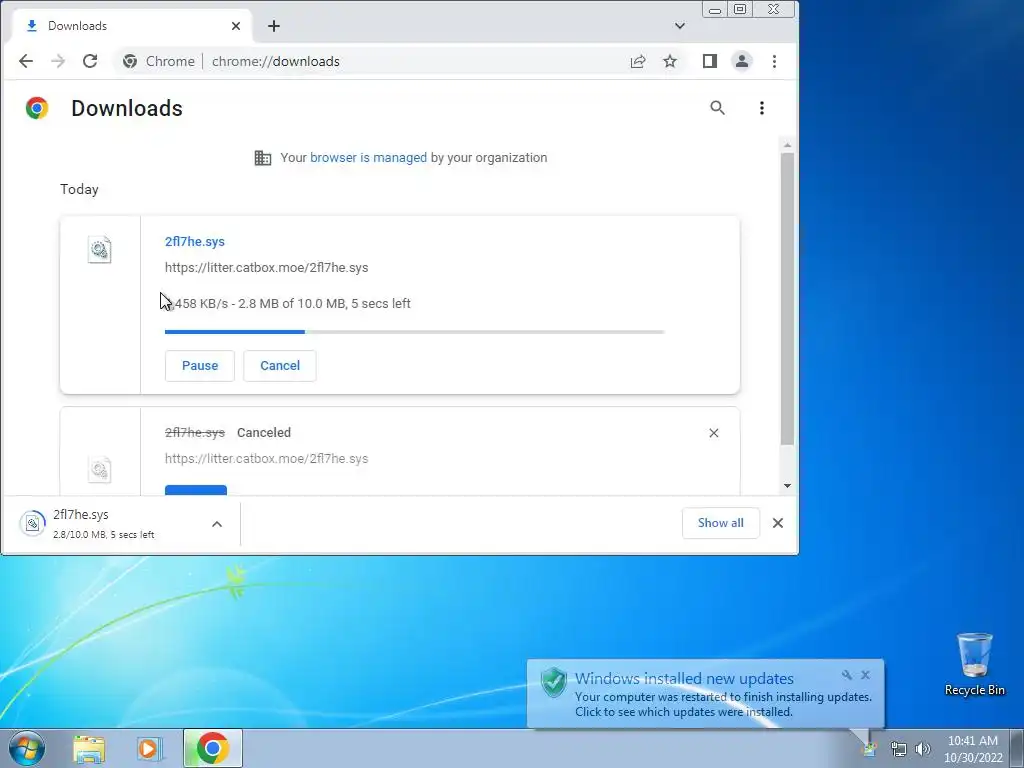Dismiss the Windows updates balloon notification
1024x768 pixels.
click(865, 675)
